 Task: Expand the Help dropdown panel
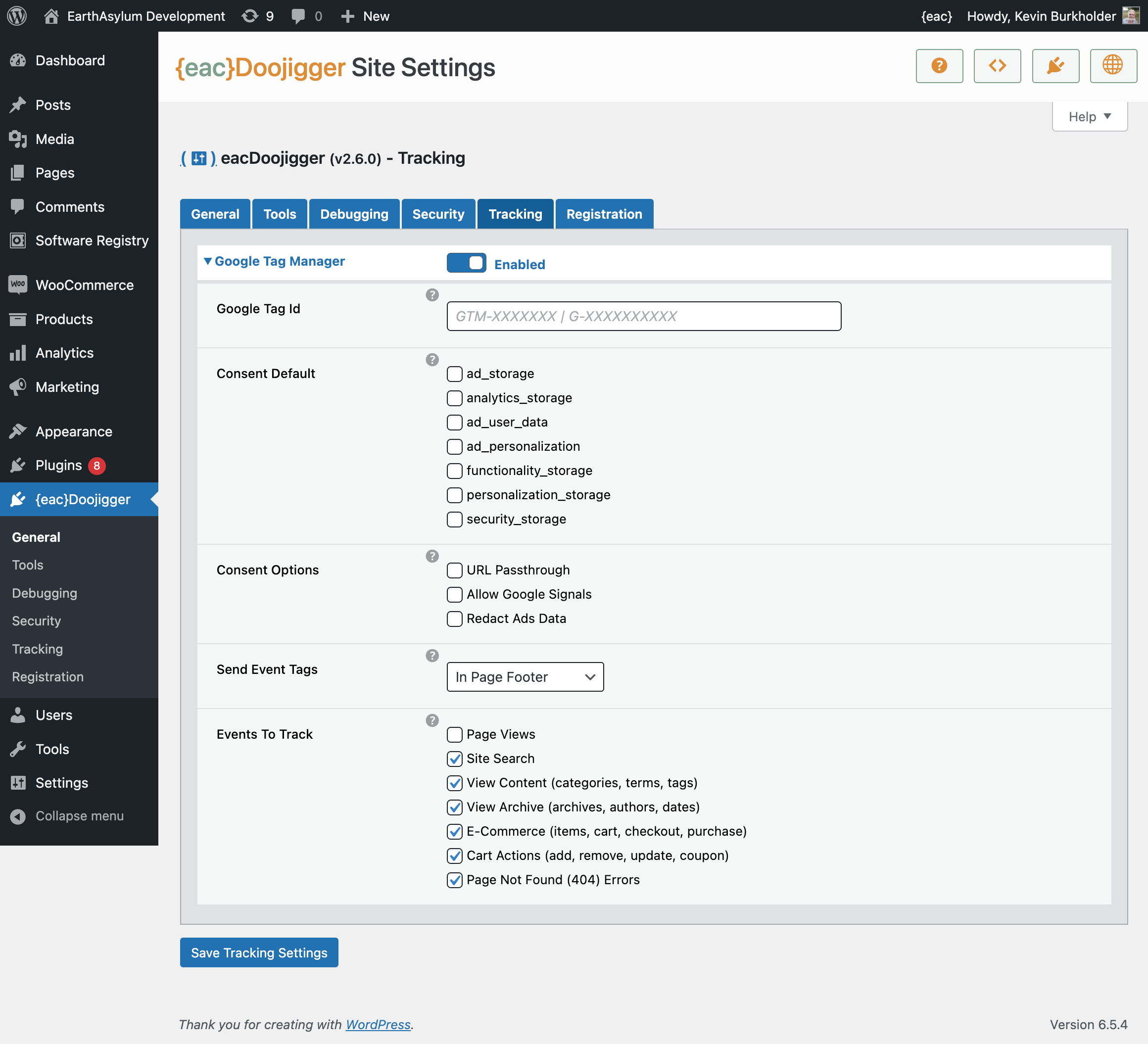point(1089,117)
